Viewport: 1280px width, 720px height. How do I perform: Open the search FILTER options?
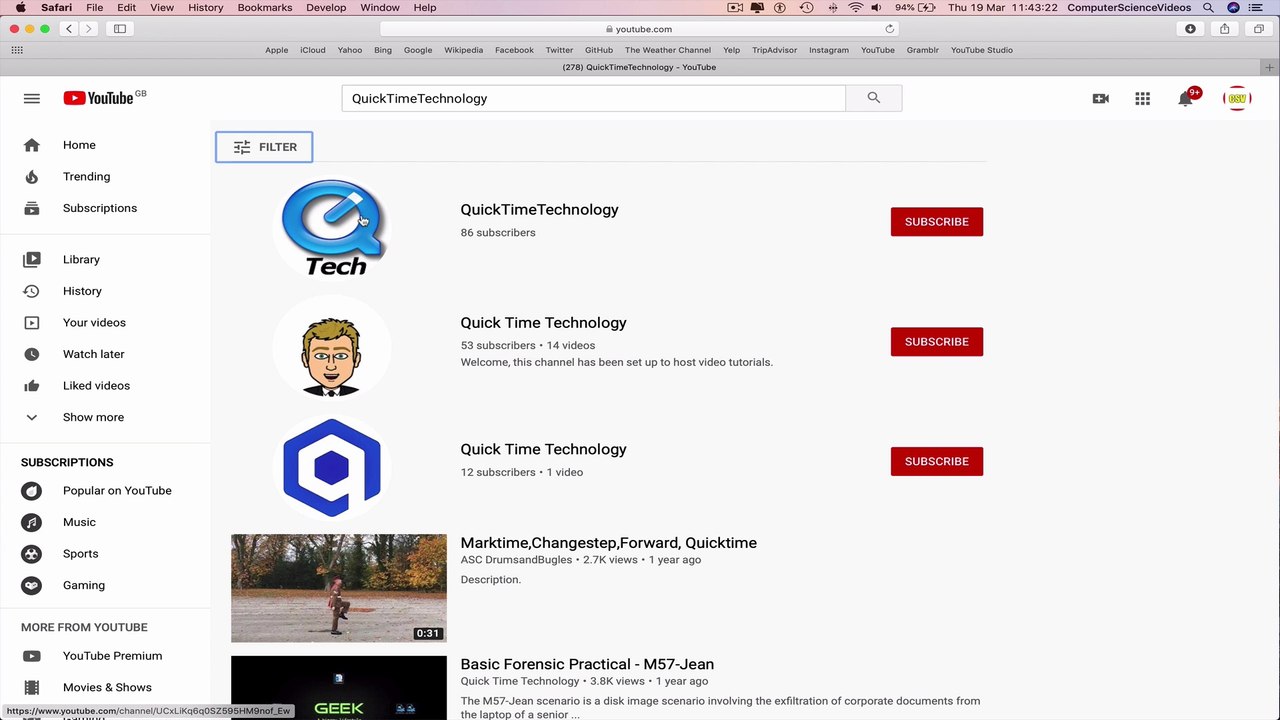pos(264,147)
